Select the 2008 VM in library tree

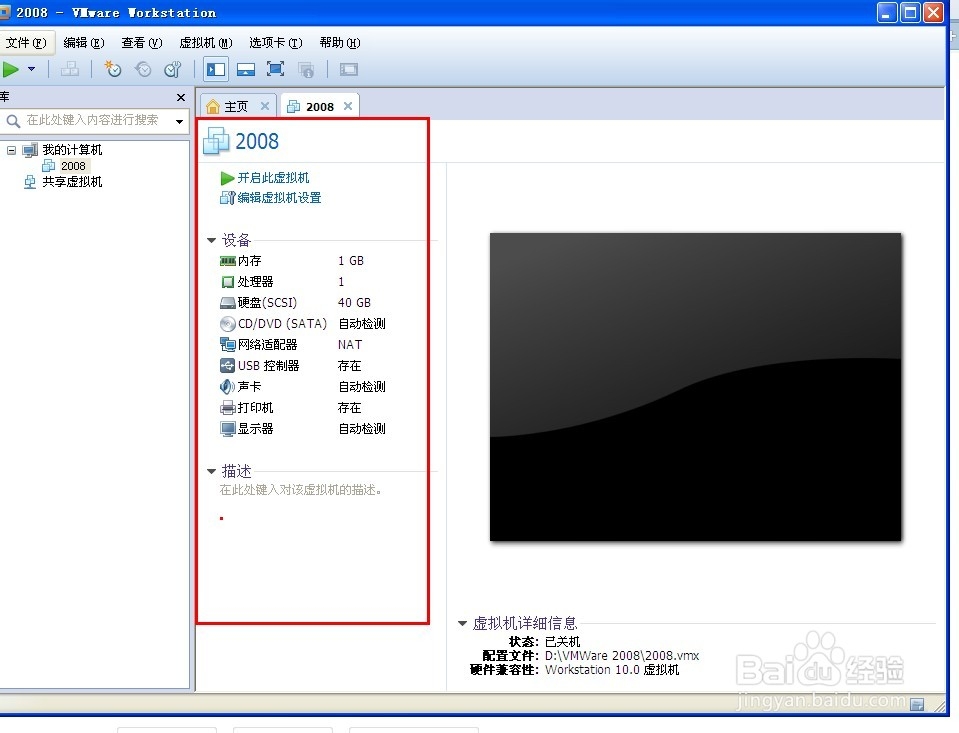[73, 166]
